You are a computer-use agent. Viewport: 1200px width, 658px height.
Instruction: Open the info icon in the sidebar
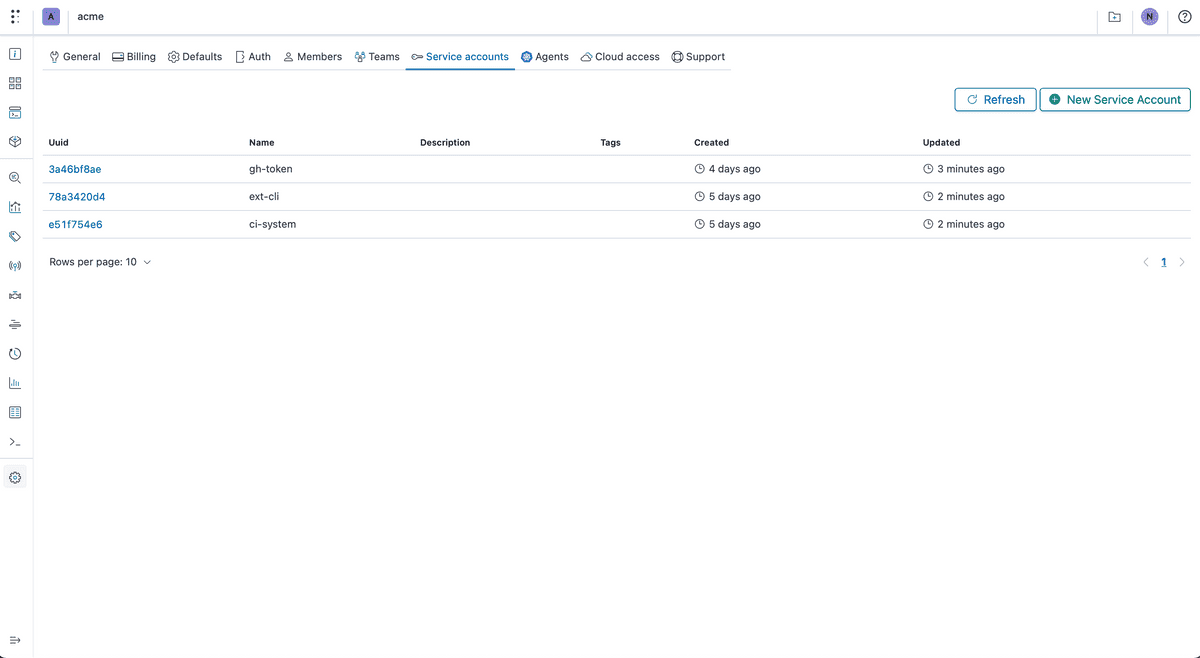click(x=15, y=54)
